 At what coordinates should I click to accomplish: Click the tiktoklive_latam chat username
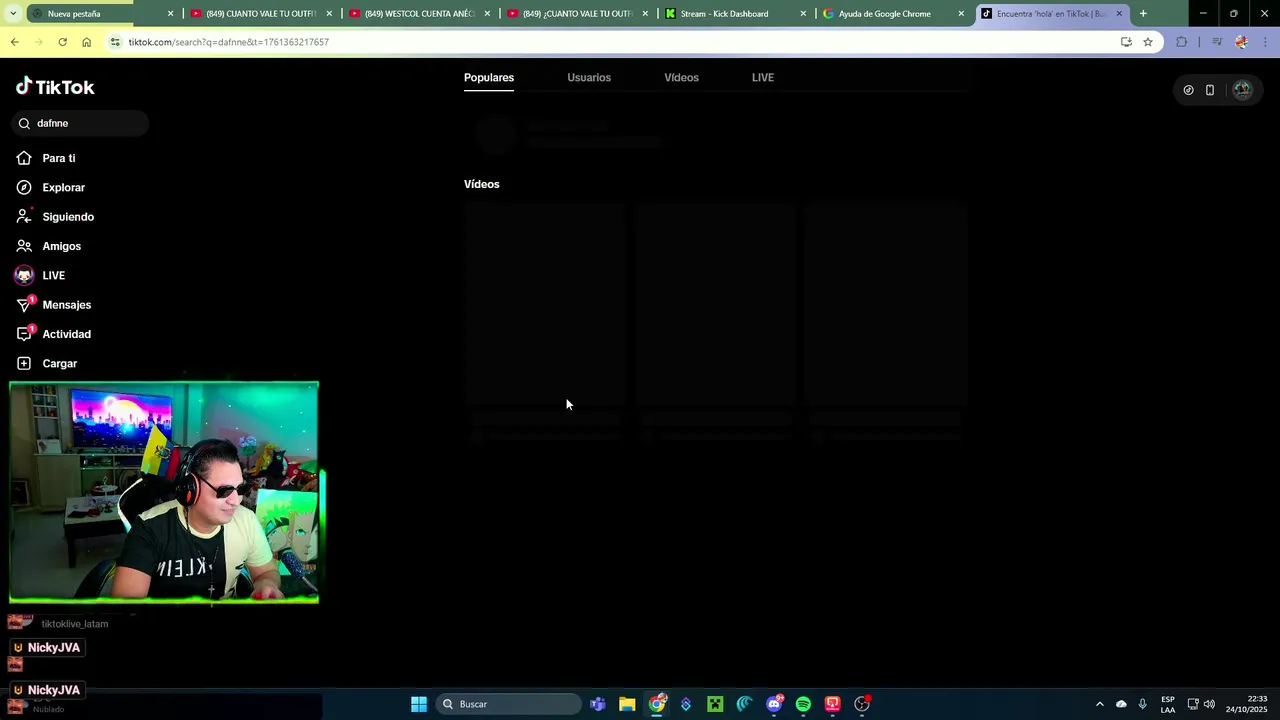pyautogui.click(x=75, y=624)
